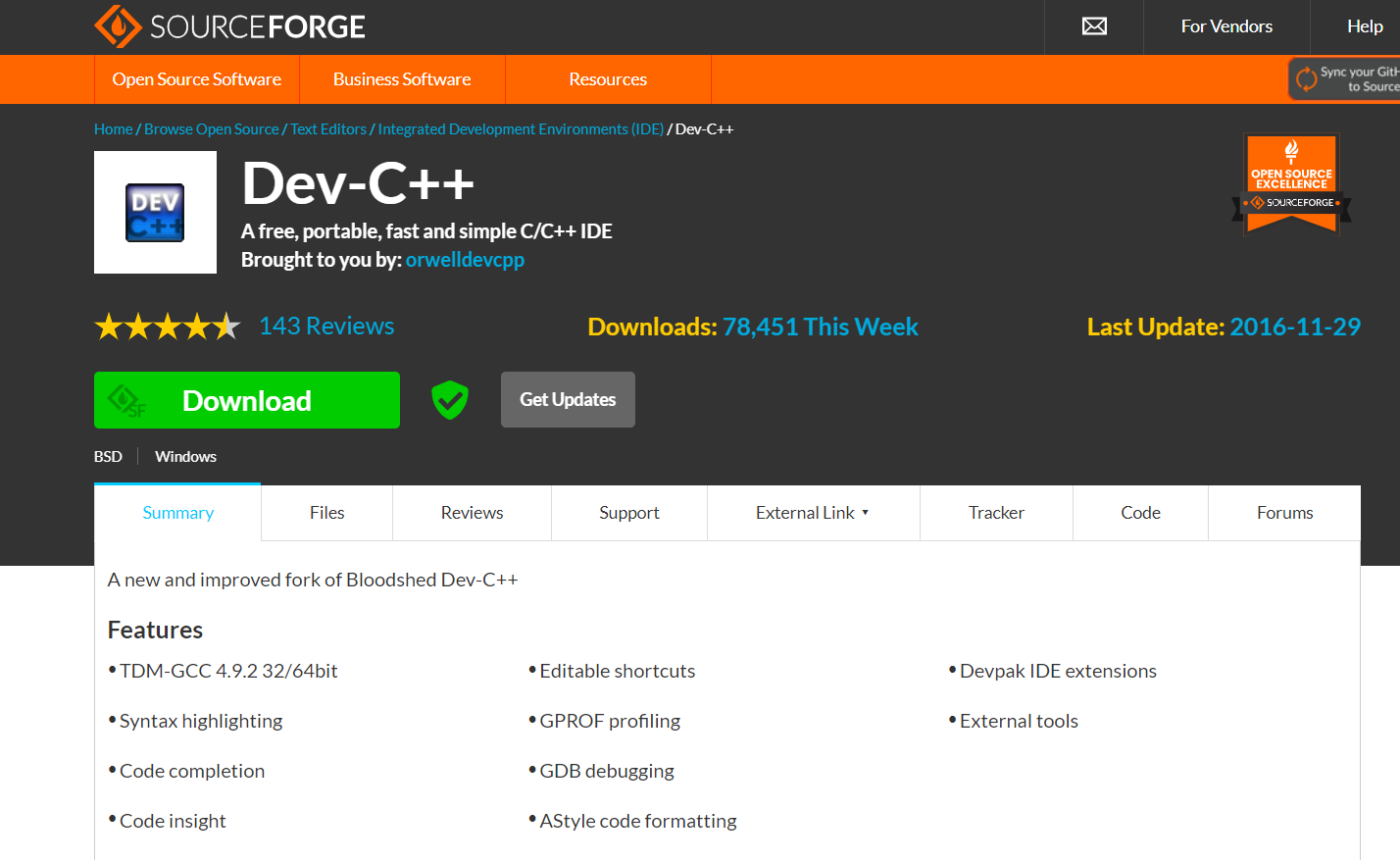
Task: Click the 'AStyle code formatting' feature text
Action: pyautogui.click(x=638, y=821)
